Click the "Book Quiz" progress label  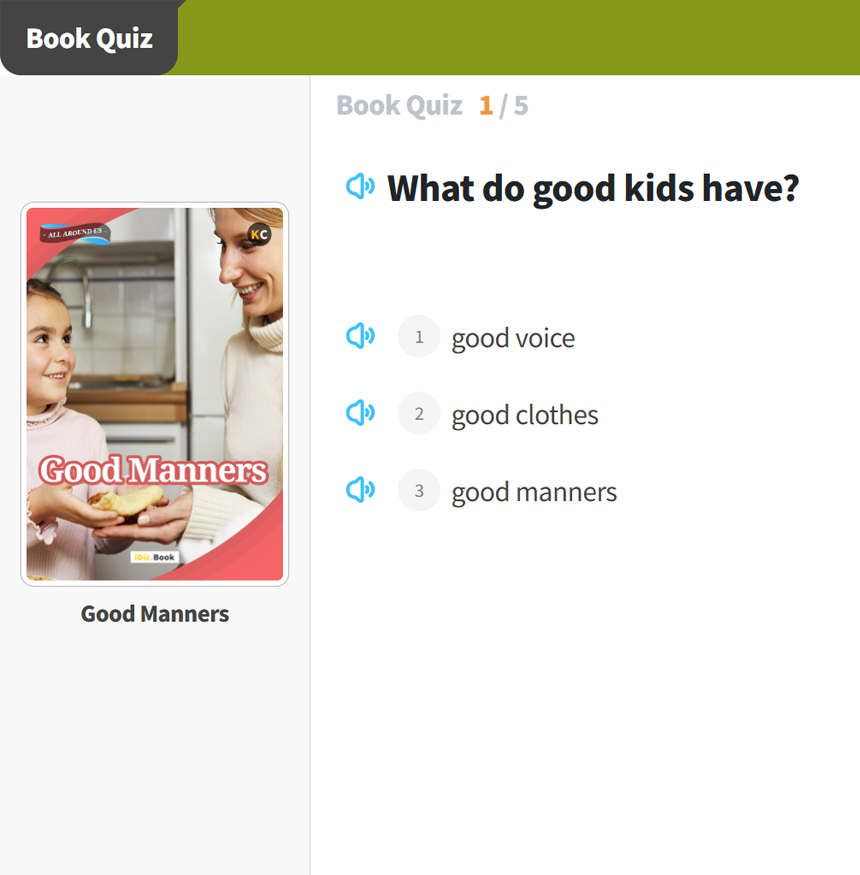pos(399,105)
